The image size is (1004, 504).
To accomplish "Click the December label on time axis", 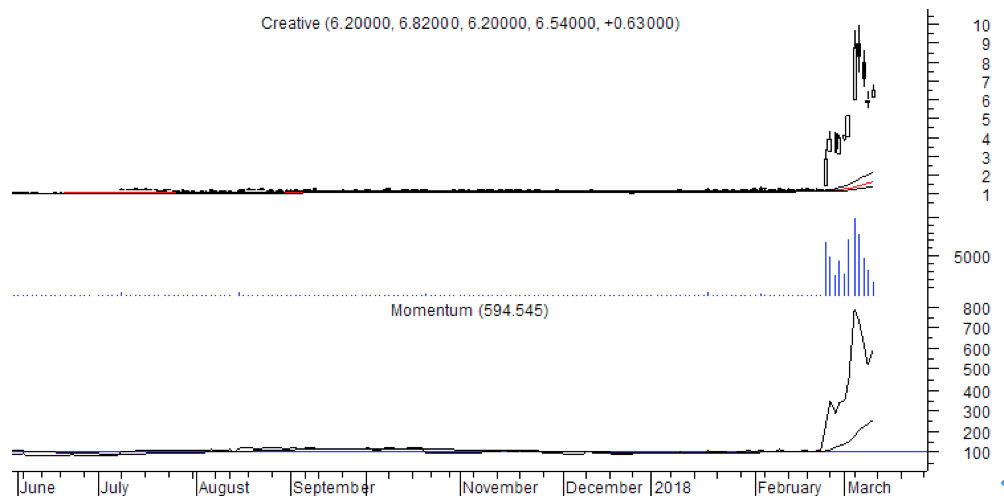I will coord(604,488).
